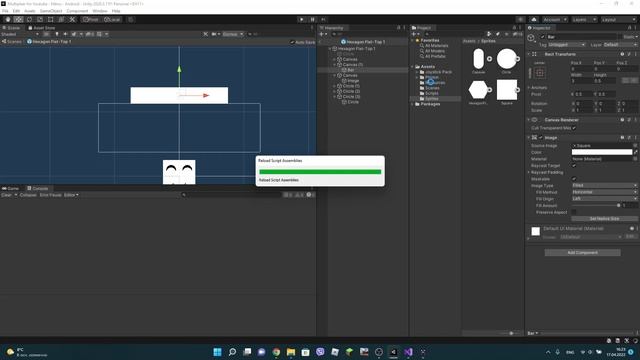Toggle the Raycast Target checkbox
Viewport: 640px width, 360px height.
(574, 166)
